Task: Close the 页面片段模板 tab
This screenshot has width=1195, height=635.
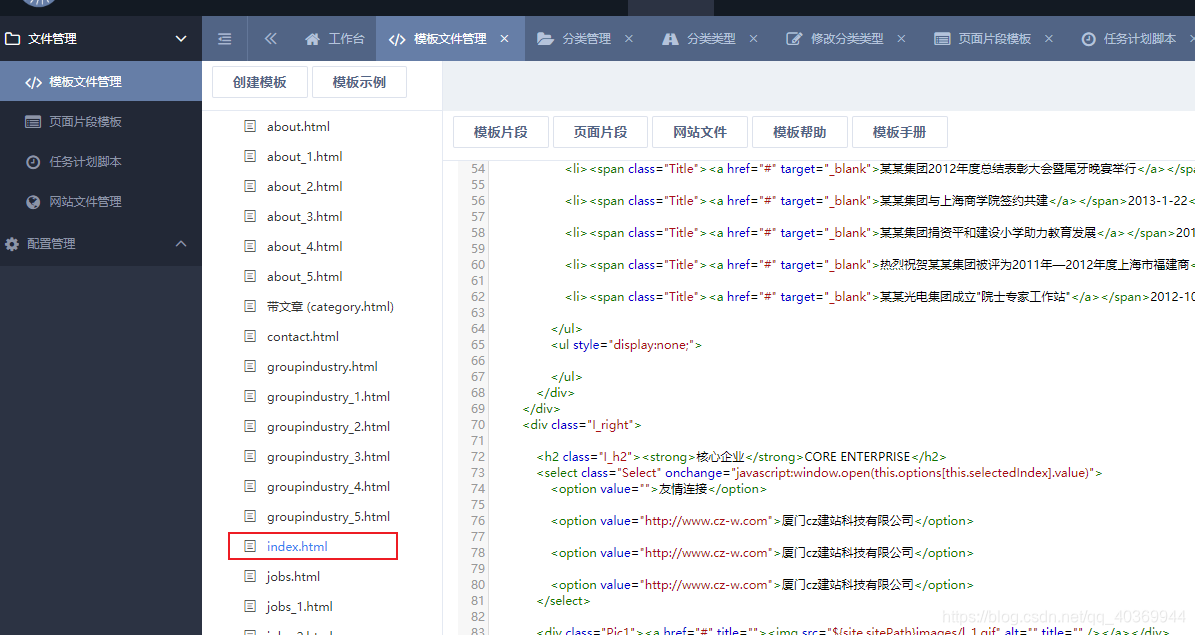Action: coord(1049,39)
